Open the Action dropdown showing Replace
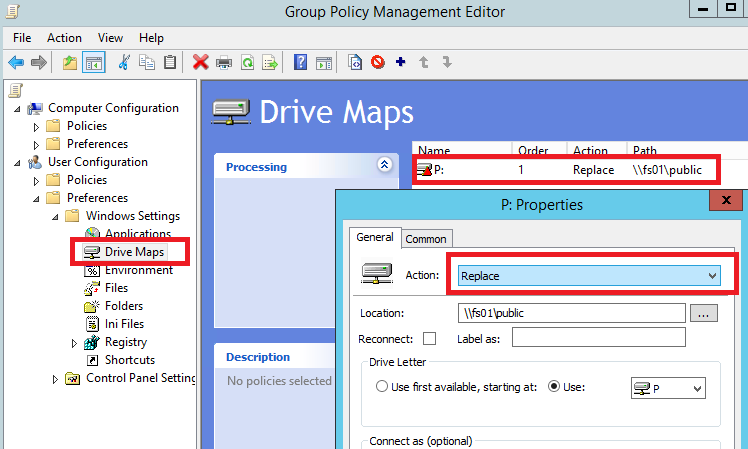This screenshot has height=449, width=748. click(589, 275)
